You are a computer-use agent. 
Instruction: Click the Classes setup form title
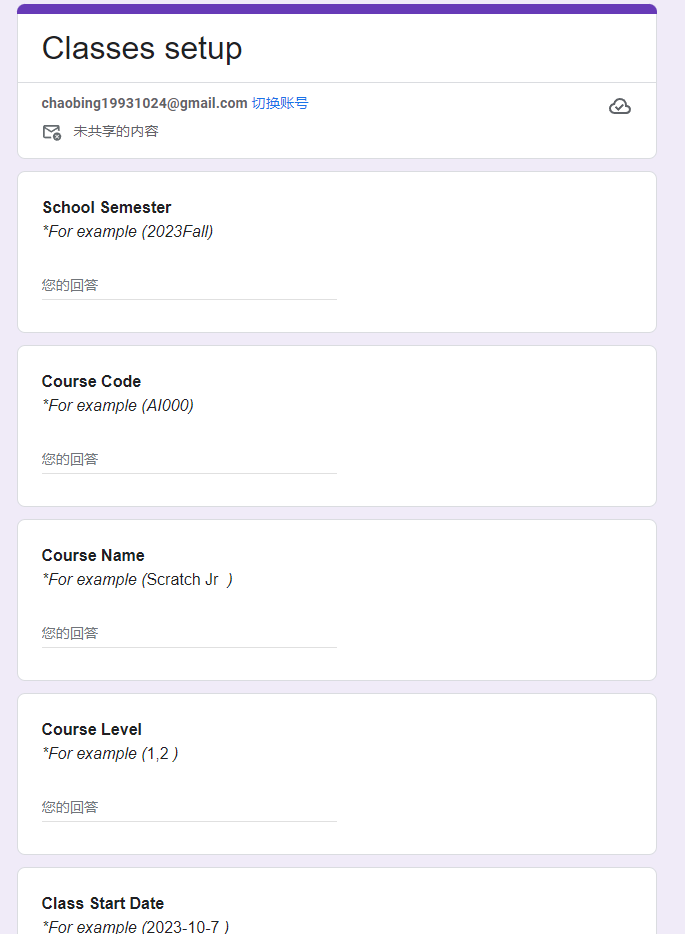[x=142, y=48]
